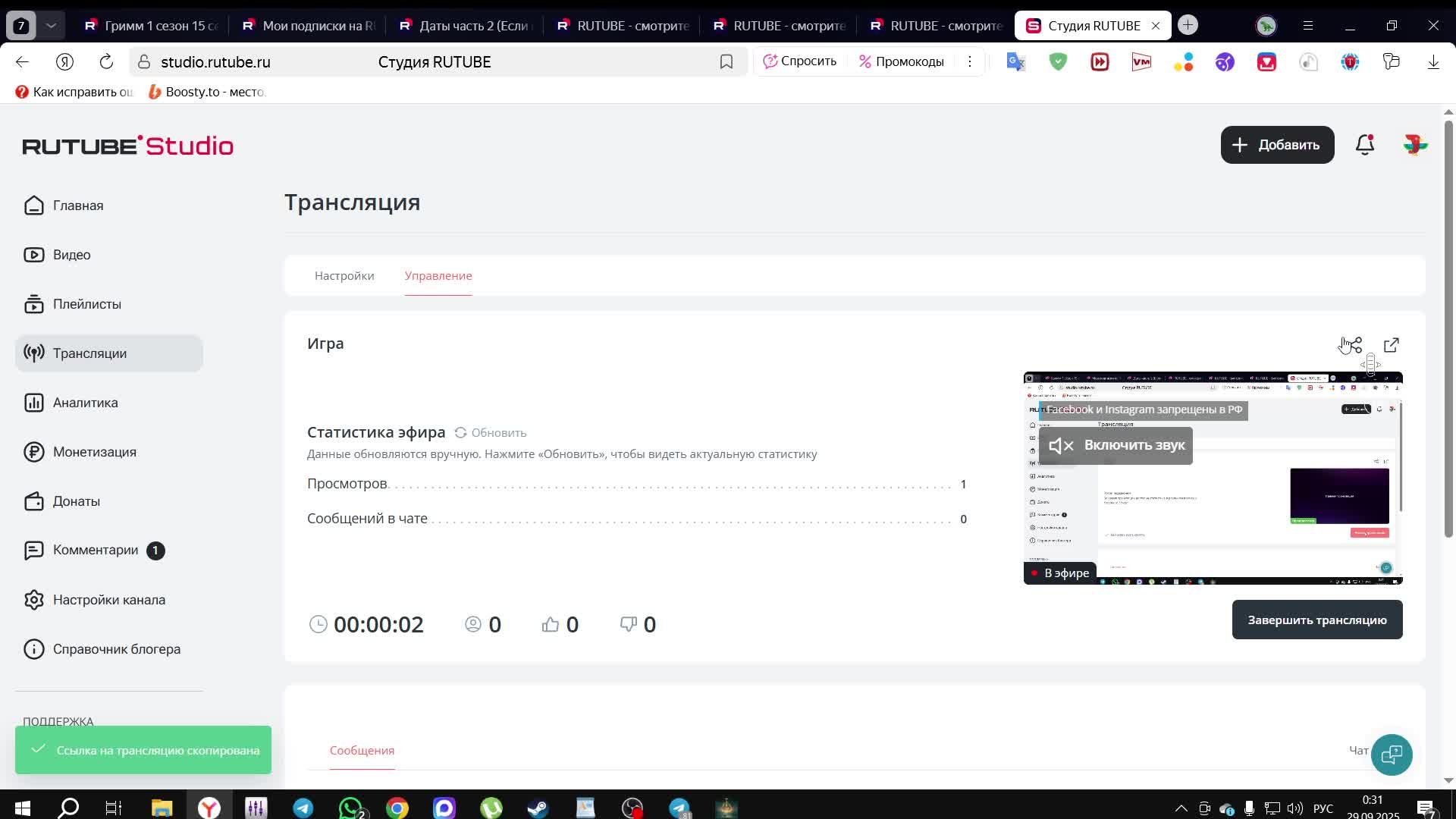Switch to the Настройки tab

[x=344, y=276]
